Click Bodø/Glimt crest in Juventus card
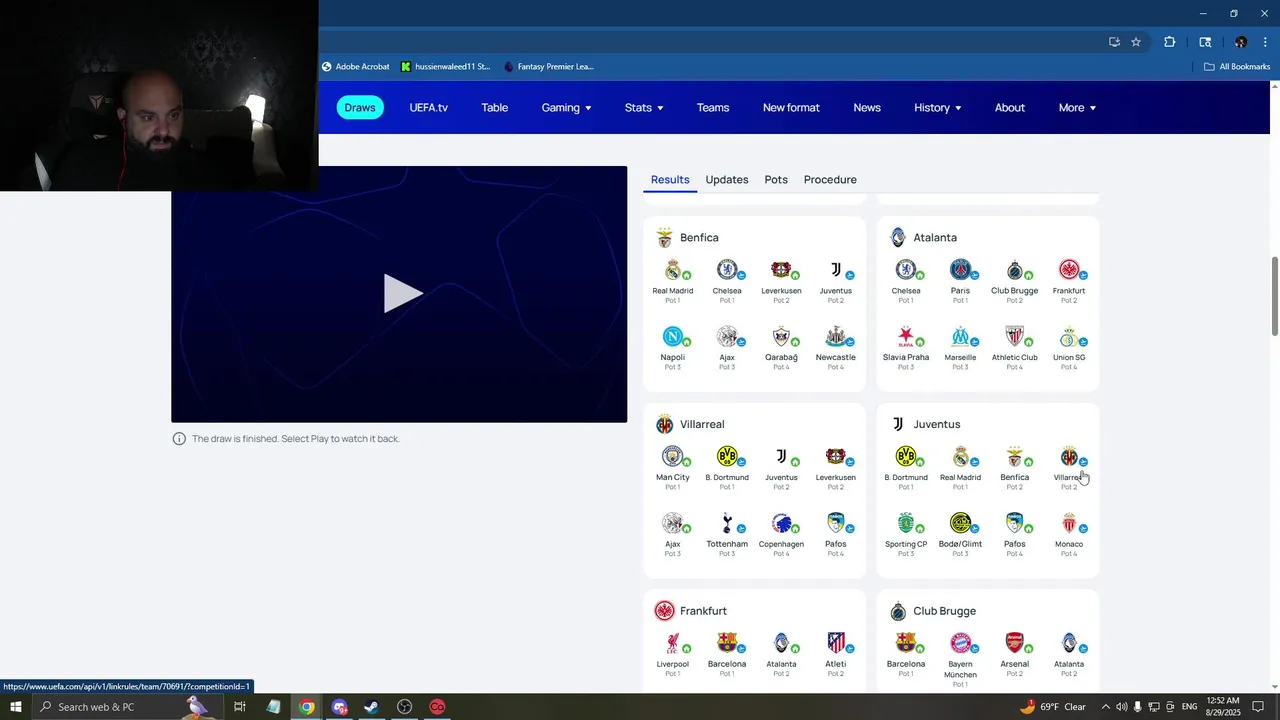 960,523
